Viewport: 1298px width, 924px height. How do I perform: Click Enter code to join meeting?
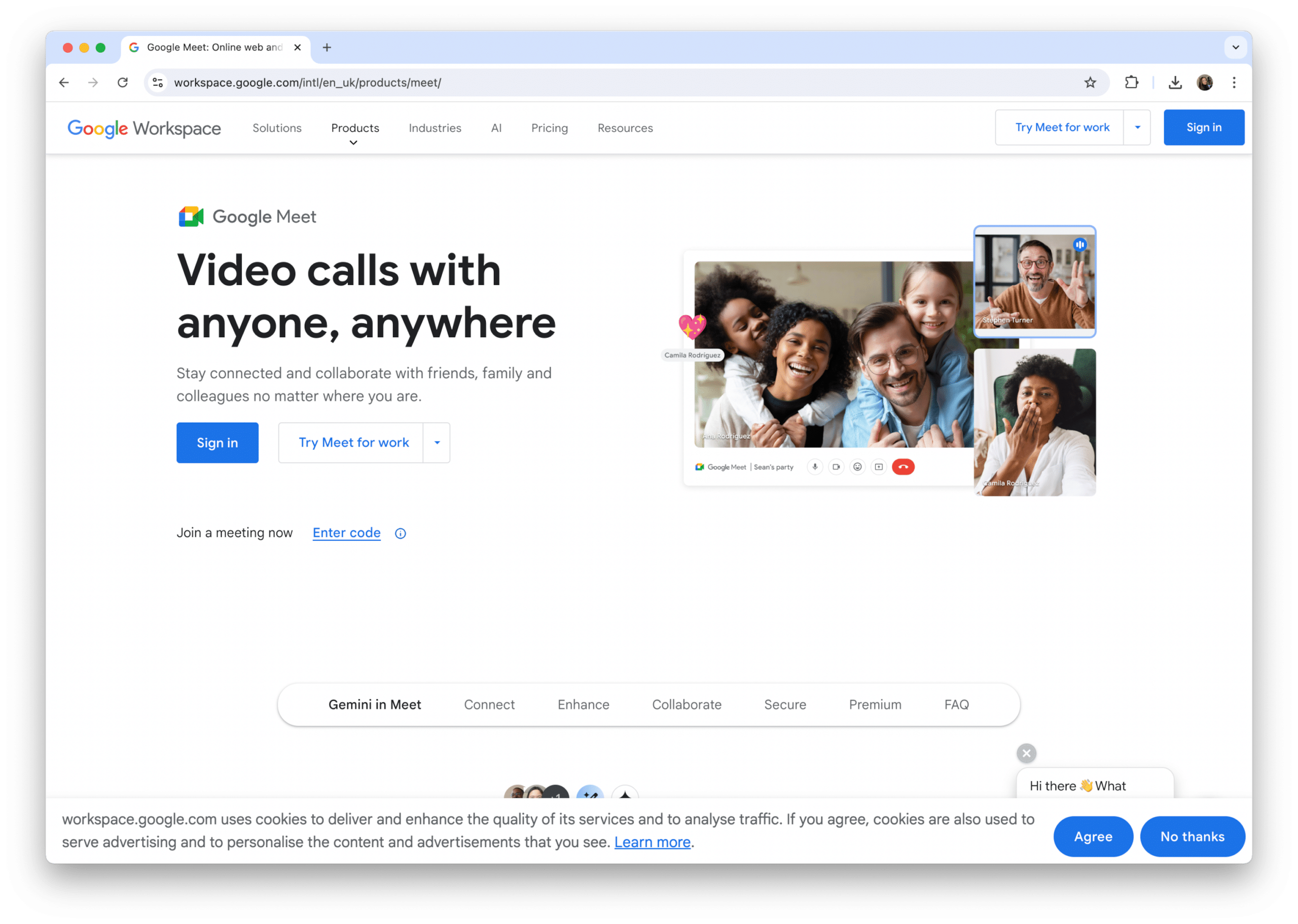[x=346, y=532]
